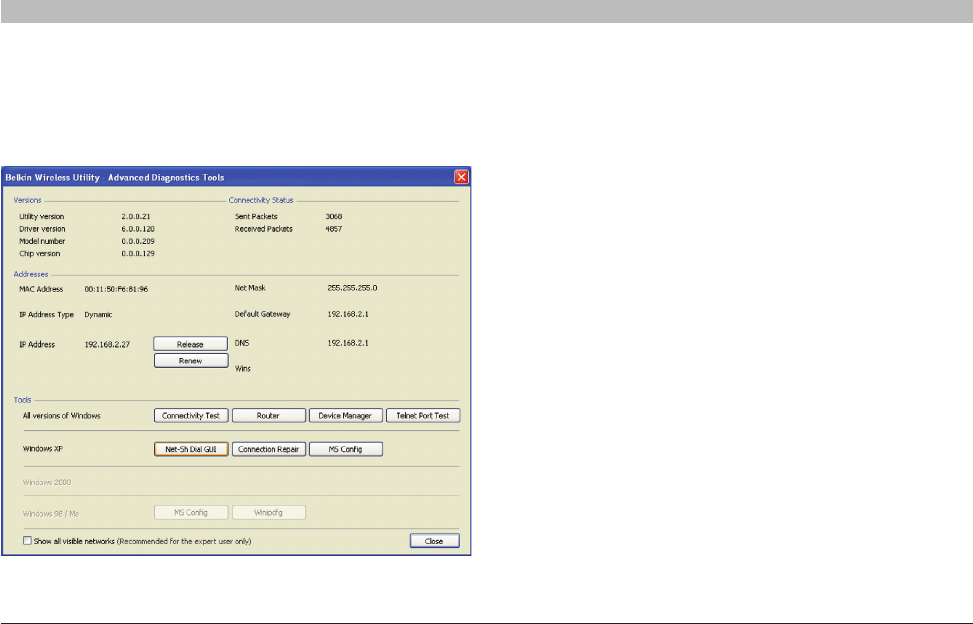Screen dimensions: 973x624
Task: Click the Net Mask value 255.255.255.0
Action: (x=352, y=287)
